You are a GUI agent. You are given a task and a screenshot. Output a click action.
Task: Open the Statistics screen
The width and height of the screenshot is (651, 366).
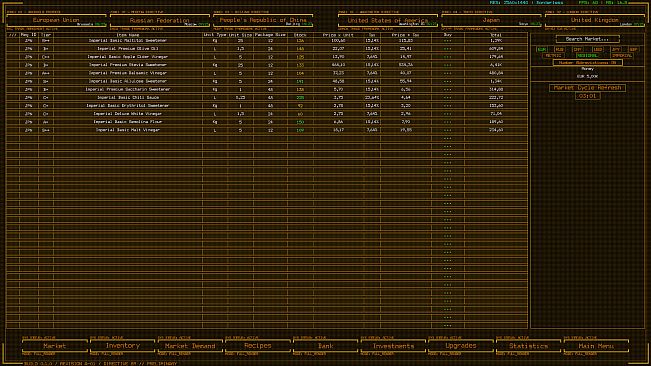[x=529, y=346]
